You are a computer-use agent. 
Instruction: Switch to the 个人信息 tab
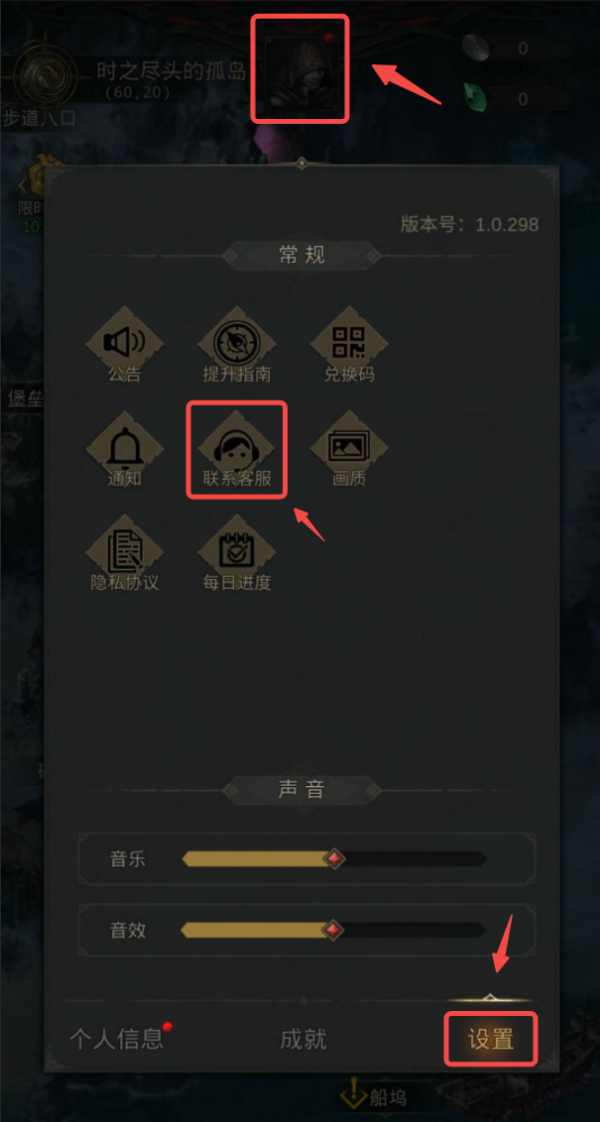point(117,1039)
